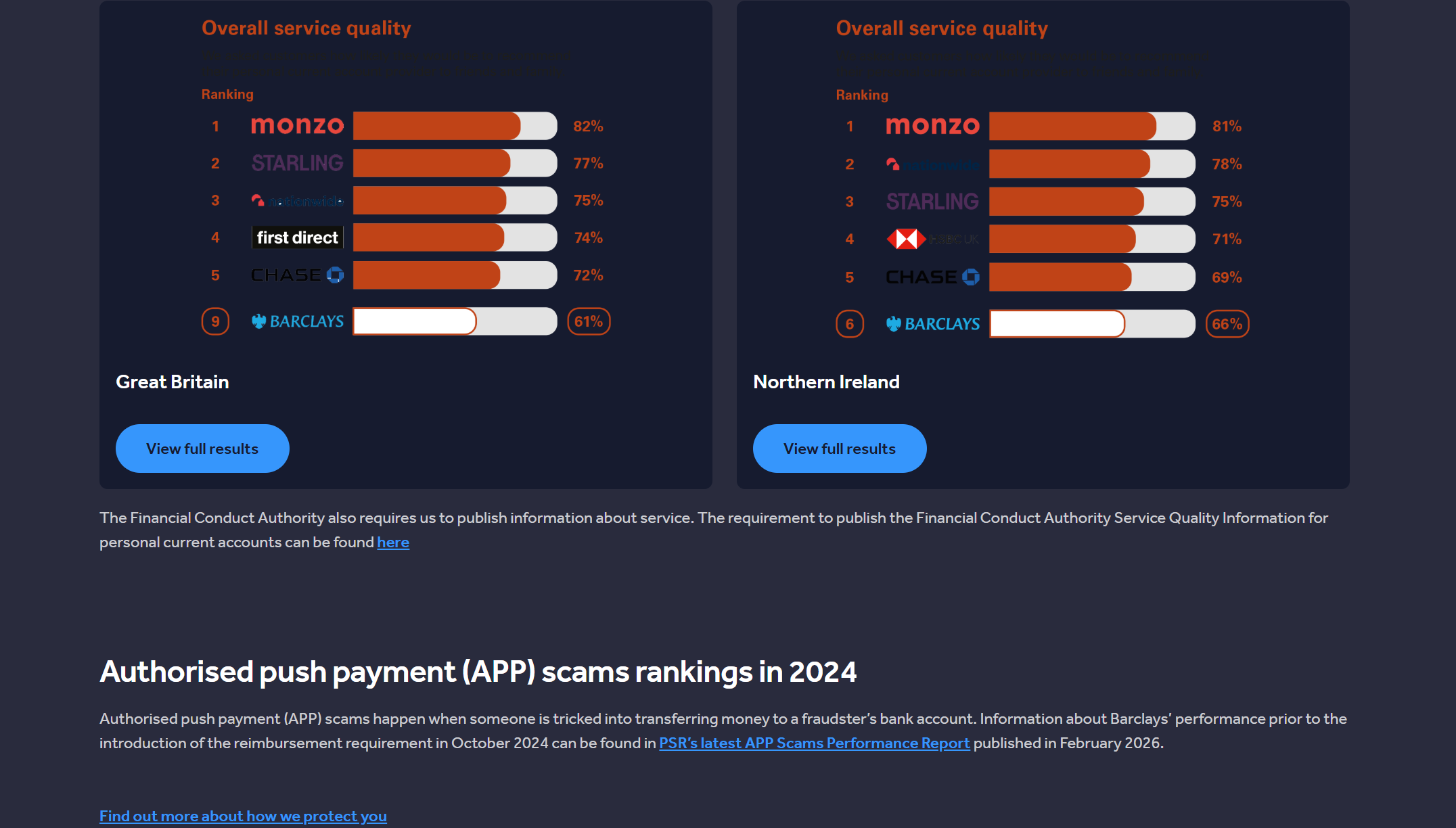Image resolution: width=1456 pixels, height=828 pixels.
Task: Open PSR's latest APP Scams Performance Report
Action: (814, 743)
